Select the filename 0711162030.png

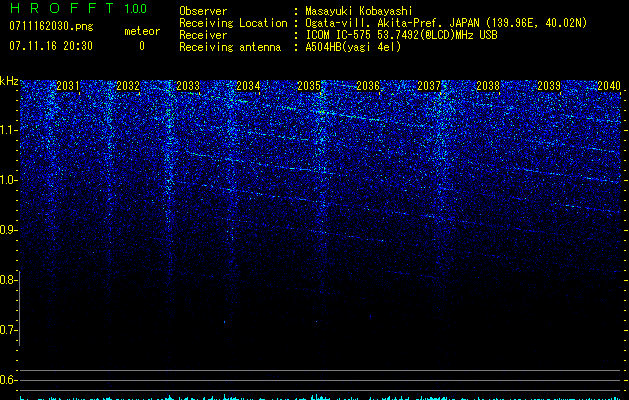[51, 26]
